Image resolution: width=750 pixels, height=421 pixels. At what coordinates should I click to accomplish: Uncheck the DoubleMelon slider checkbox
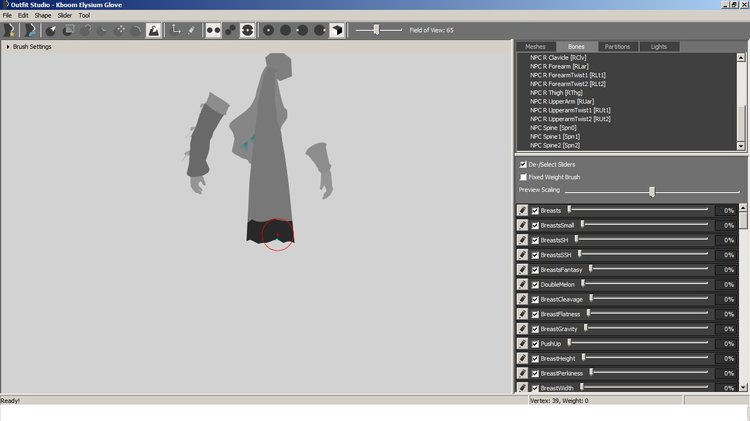[x=535, y=285]
